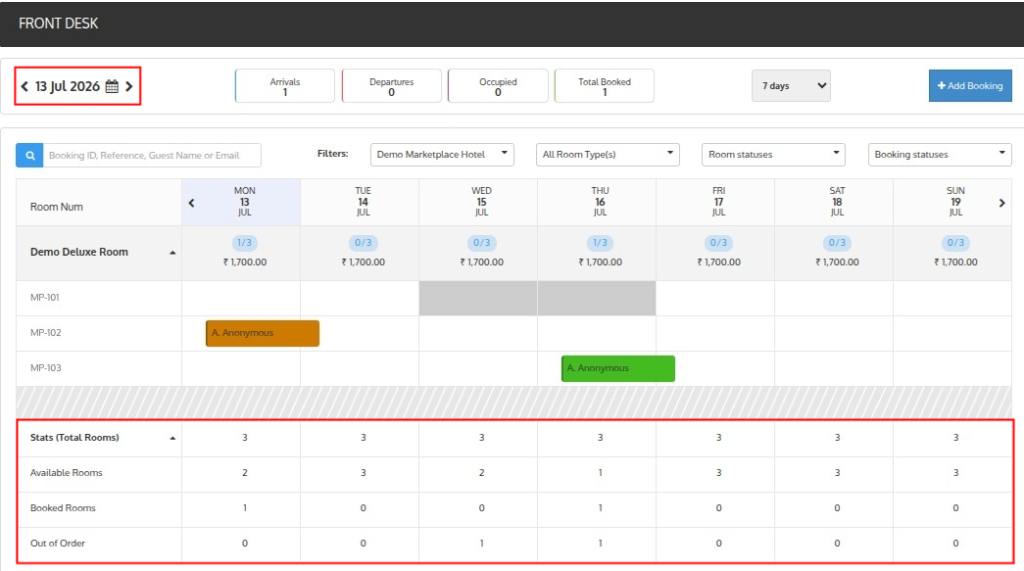This screenshot has height=571, width=1024.
Task: Click Out of Order value for Wednesday
Action: point(481,544)
